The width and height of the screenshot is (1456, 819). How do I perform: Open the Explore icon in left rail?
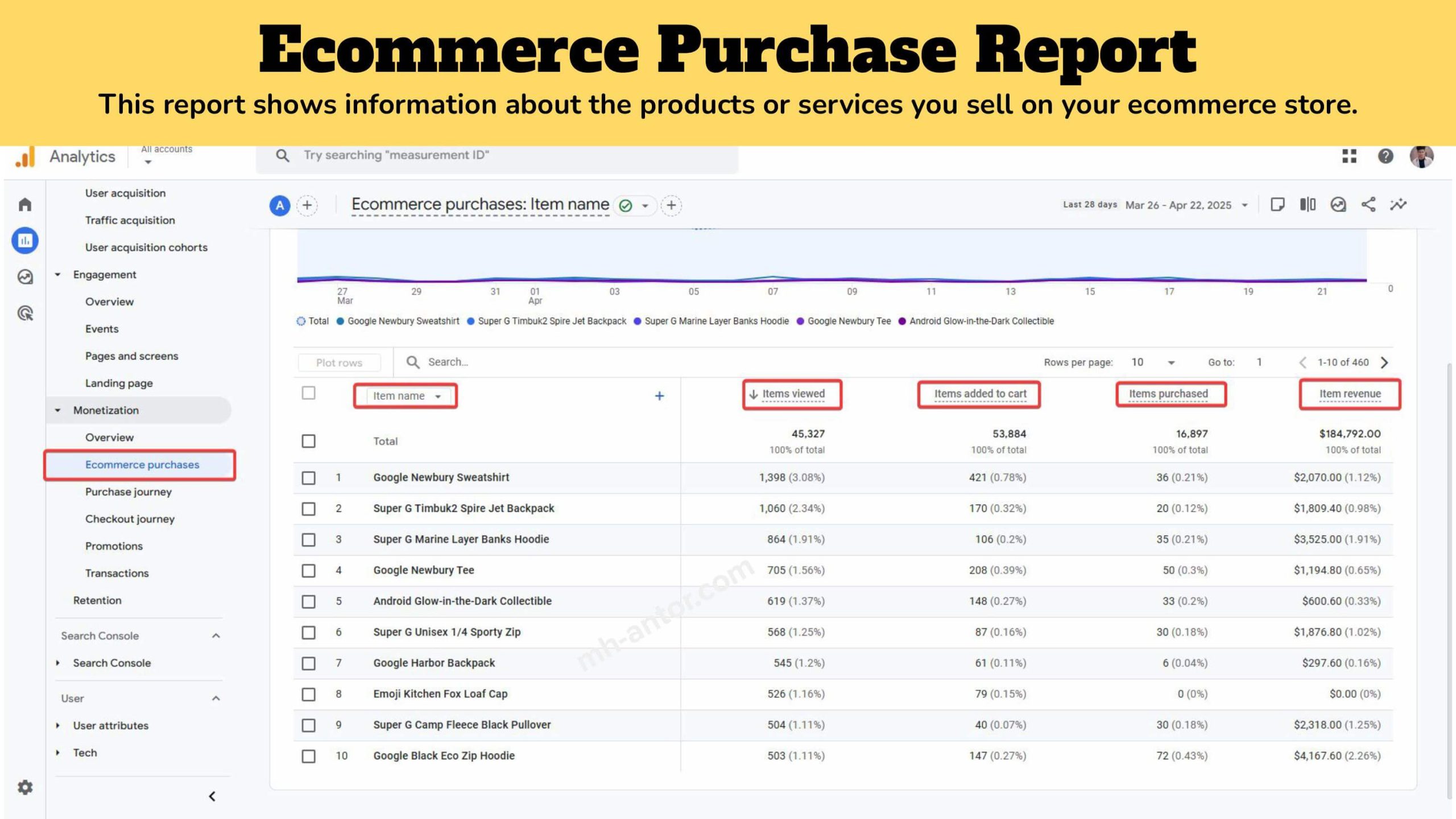25,277
